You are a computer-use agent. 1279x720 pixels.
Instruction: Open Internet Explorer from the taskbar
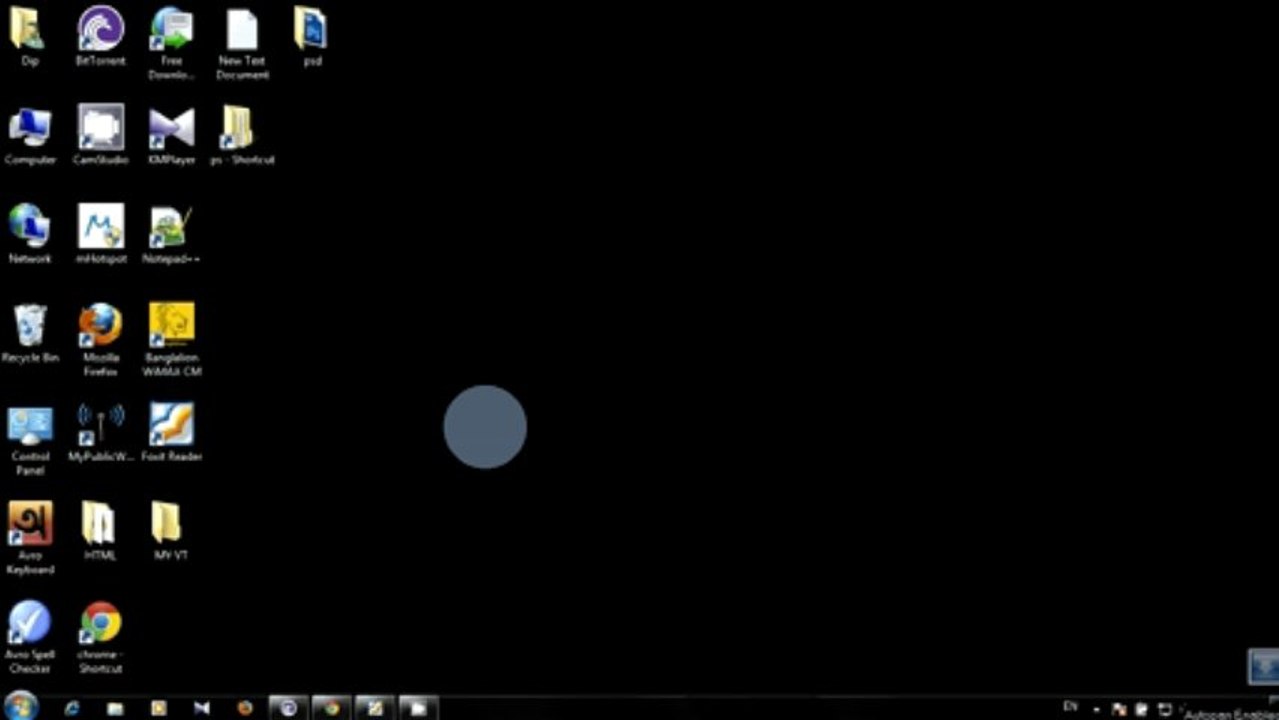tap(72, 708)
